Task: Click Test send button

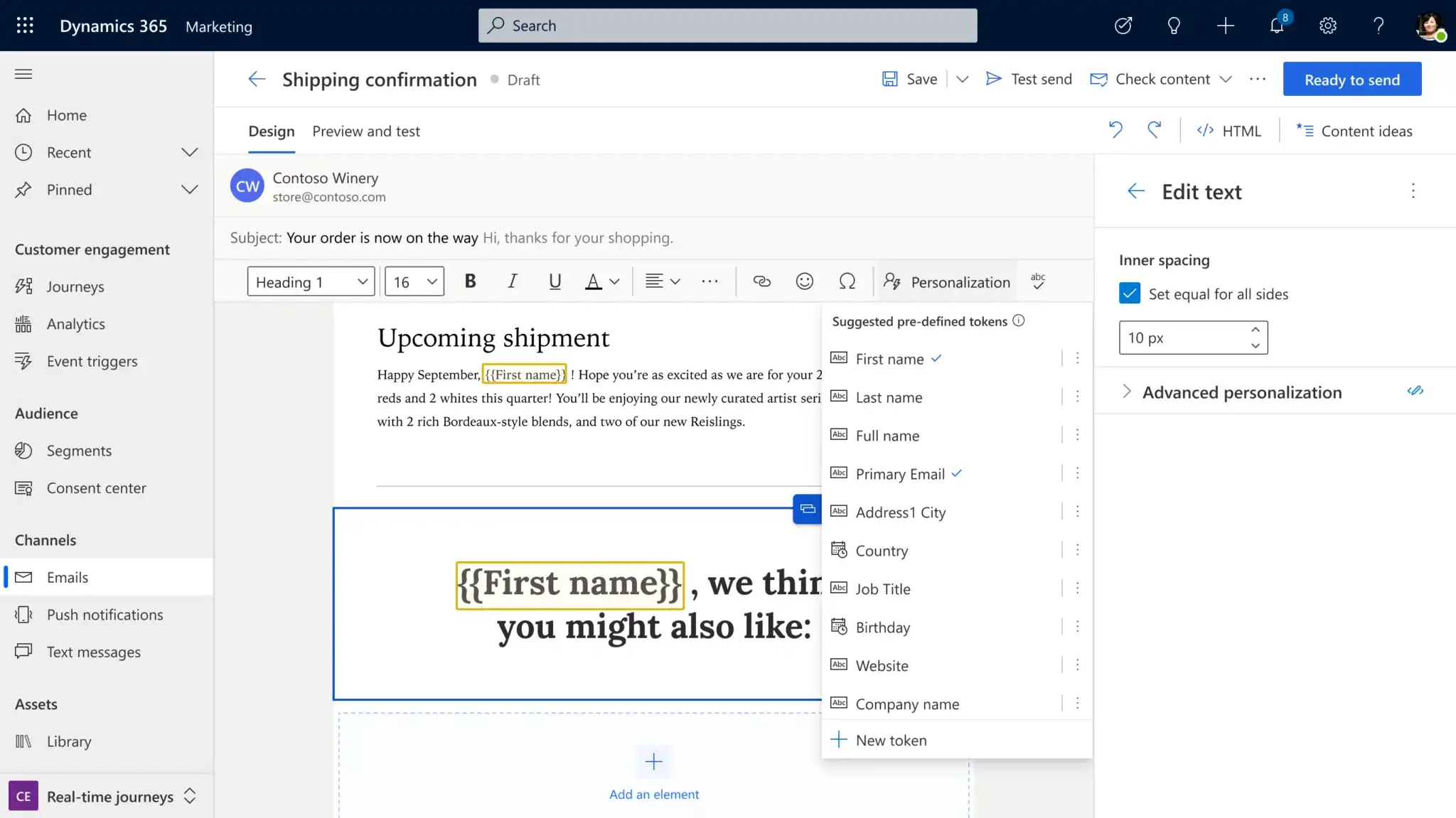Action: click(x=1029, y=79)
